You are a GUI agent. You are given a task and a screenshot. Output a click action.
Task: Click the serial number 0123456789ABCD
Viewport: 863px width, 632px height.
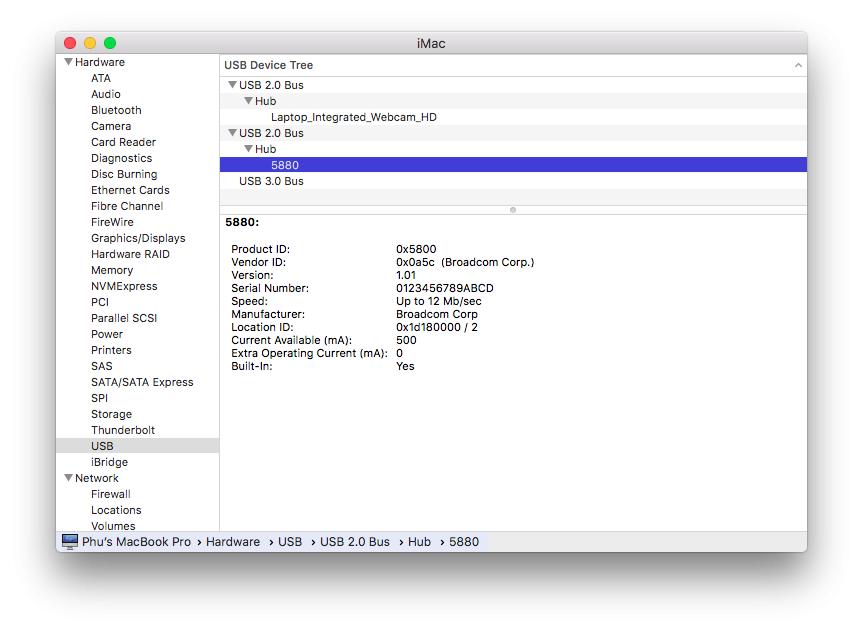click(445, 288)
